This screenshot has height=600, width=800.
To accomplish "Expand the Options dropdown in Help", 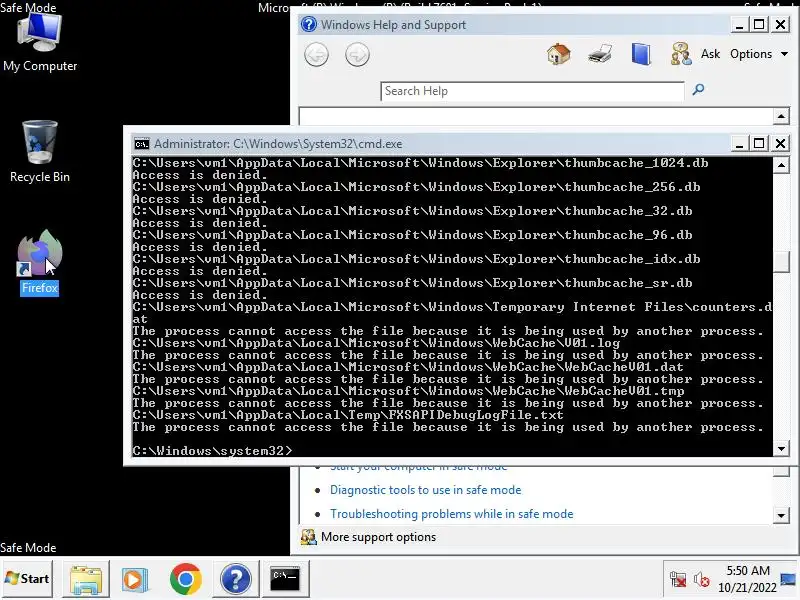I will 759,54.
